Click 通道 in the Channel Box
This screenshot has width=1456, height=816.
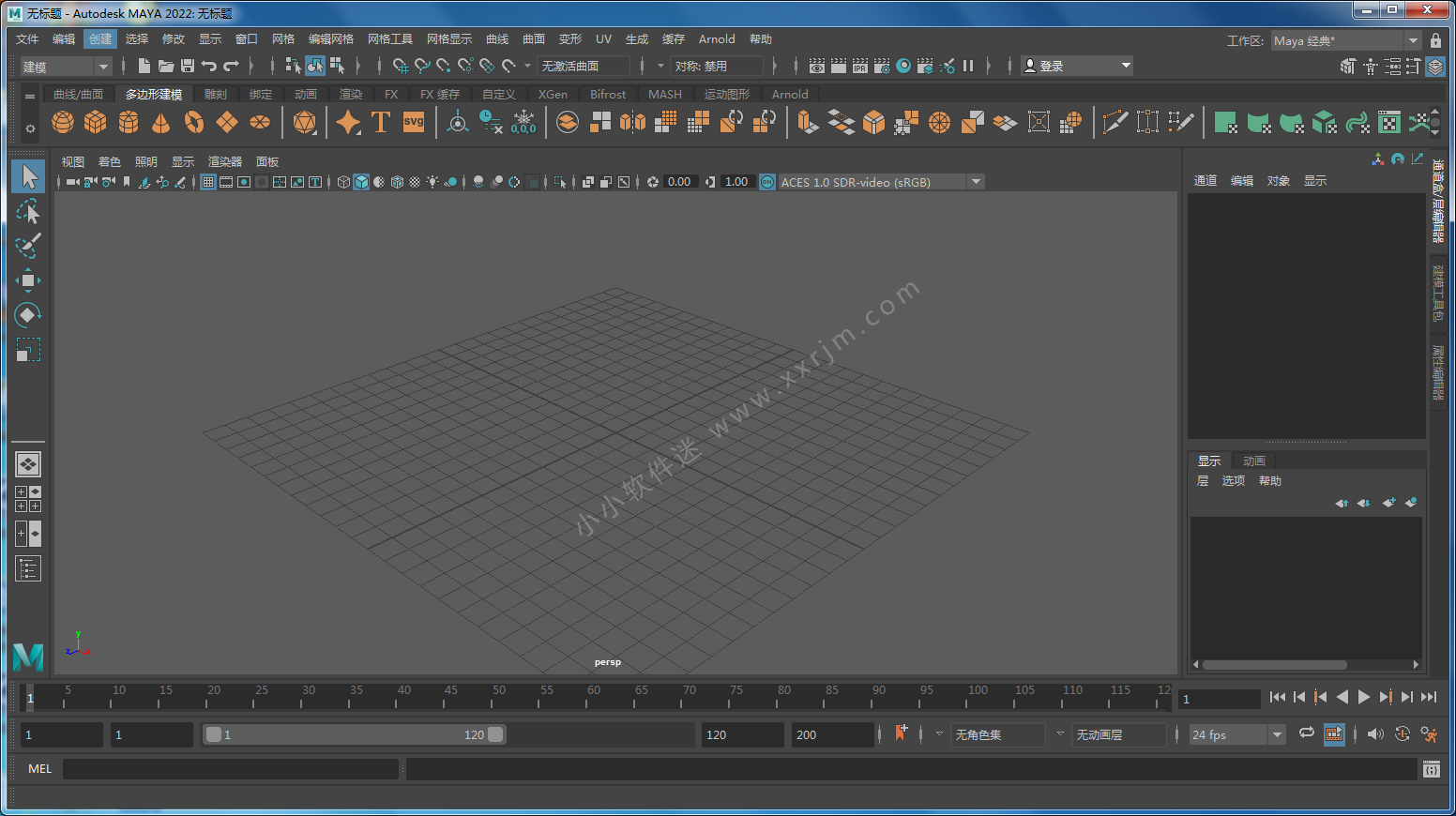pyautogui.click(x=1206, y=181)
